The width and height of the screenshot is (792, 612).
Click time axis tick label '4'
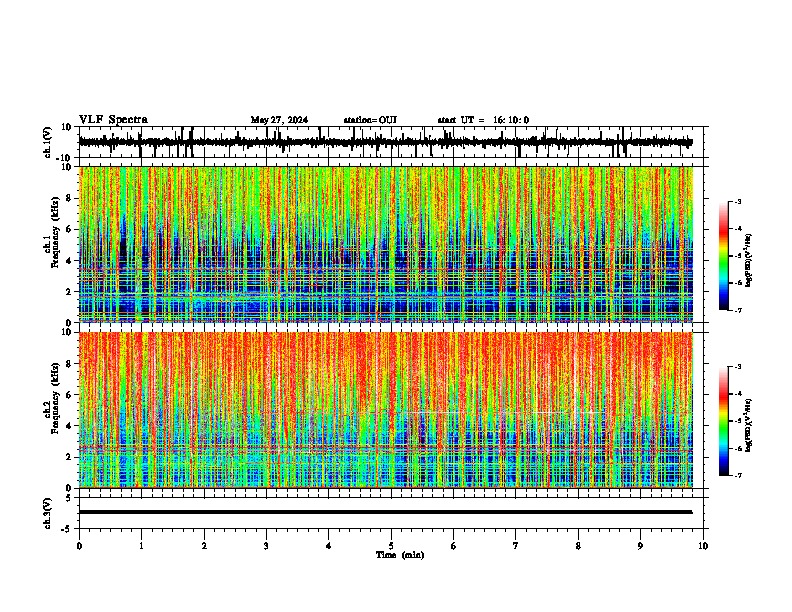tap(329, 546)
